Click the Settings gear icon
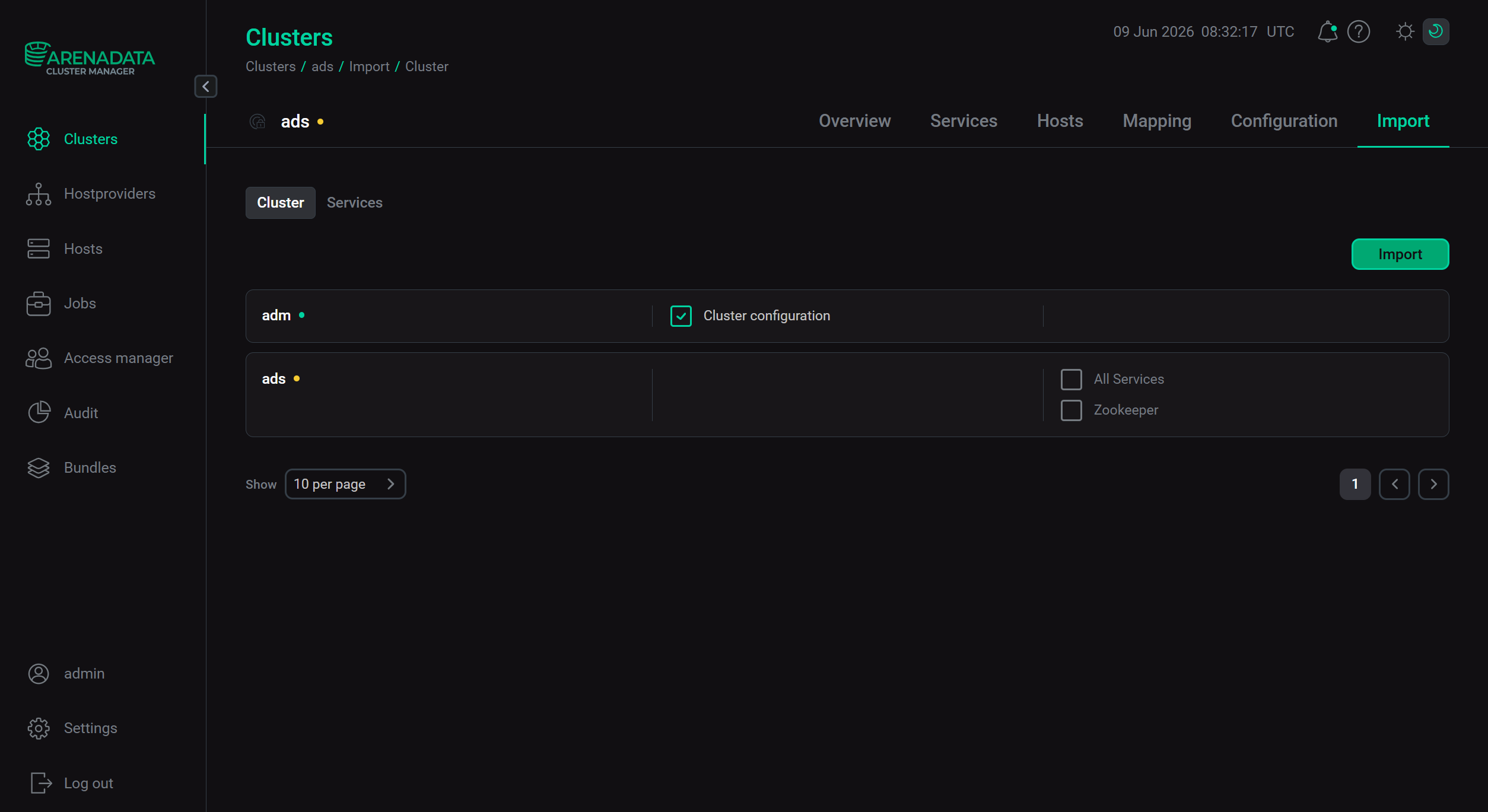Viewport: 1488px width, 812px height. (x=39, y=728)
